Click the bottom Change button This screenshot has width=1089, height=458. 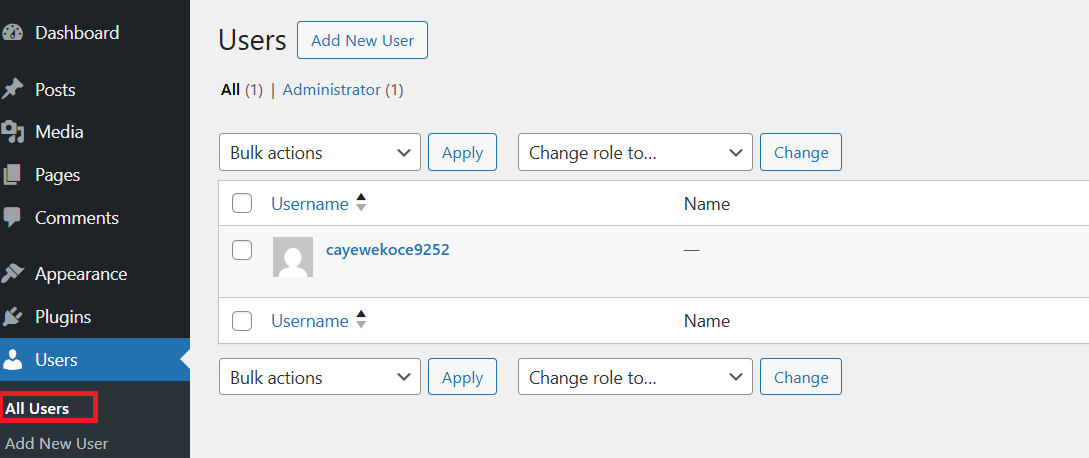point(801,377)
